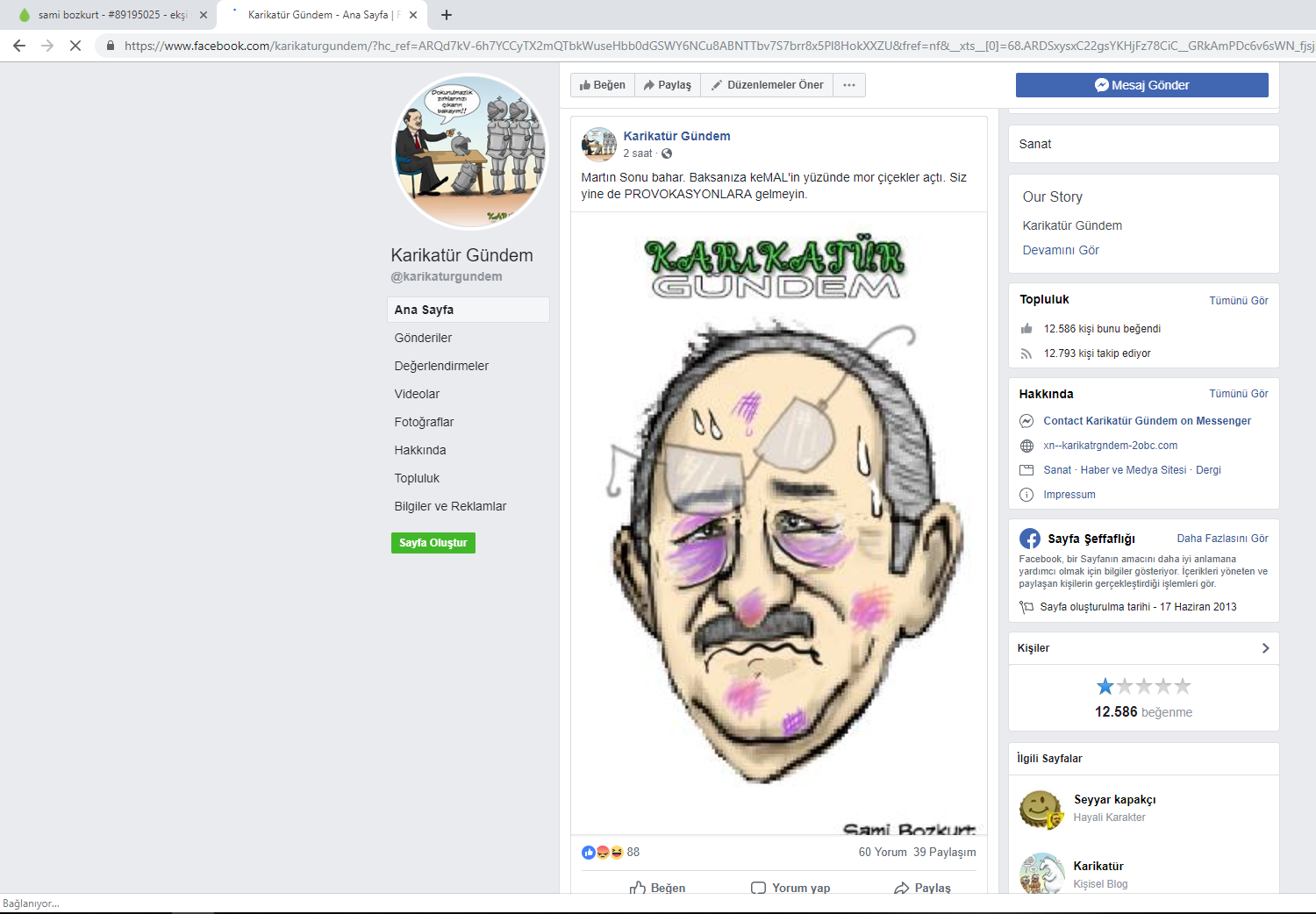Close the Karikatür Gündem tab
The height and width of the screenshot is (914, 1316).
(x=413, y=15)
